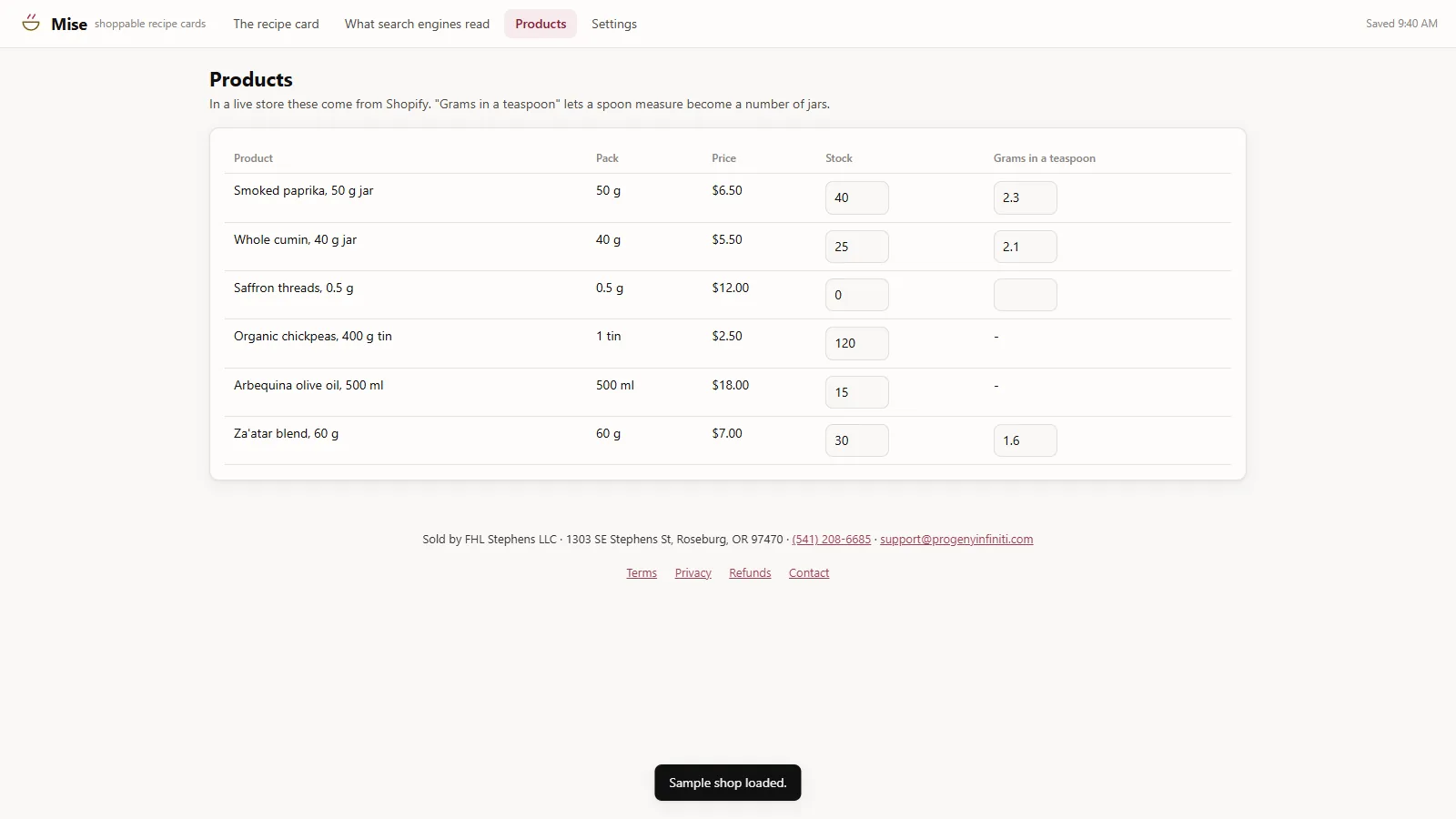This screenshot has height=819, width=1456.
Task: Click the $6.50 price cell
Action: (727, 190)
